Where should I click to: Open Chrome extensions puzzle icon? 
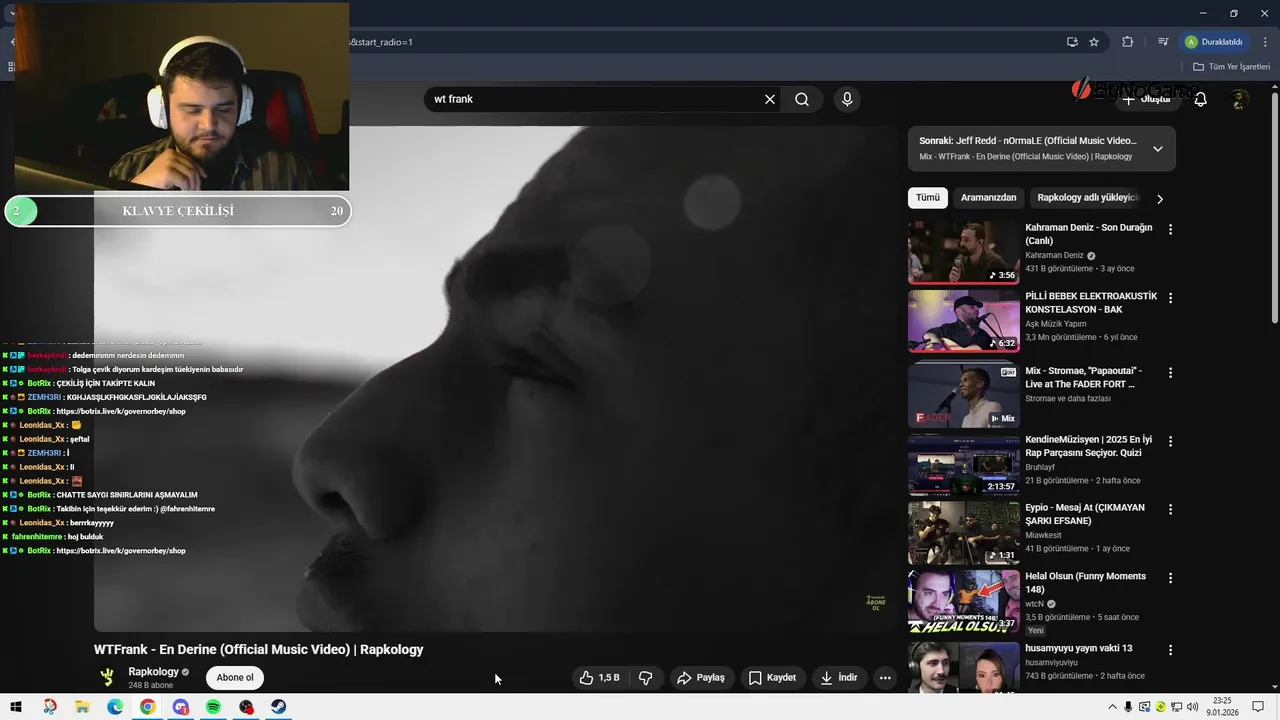point(1128,42)
